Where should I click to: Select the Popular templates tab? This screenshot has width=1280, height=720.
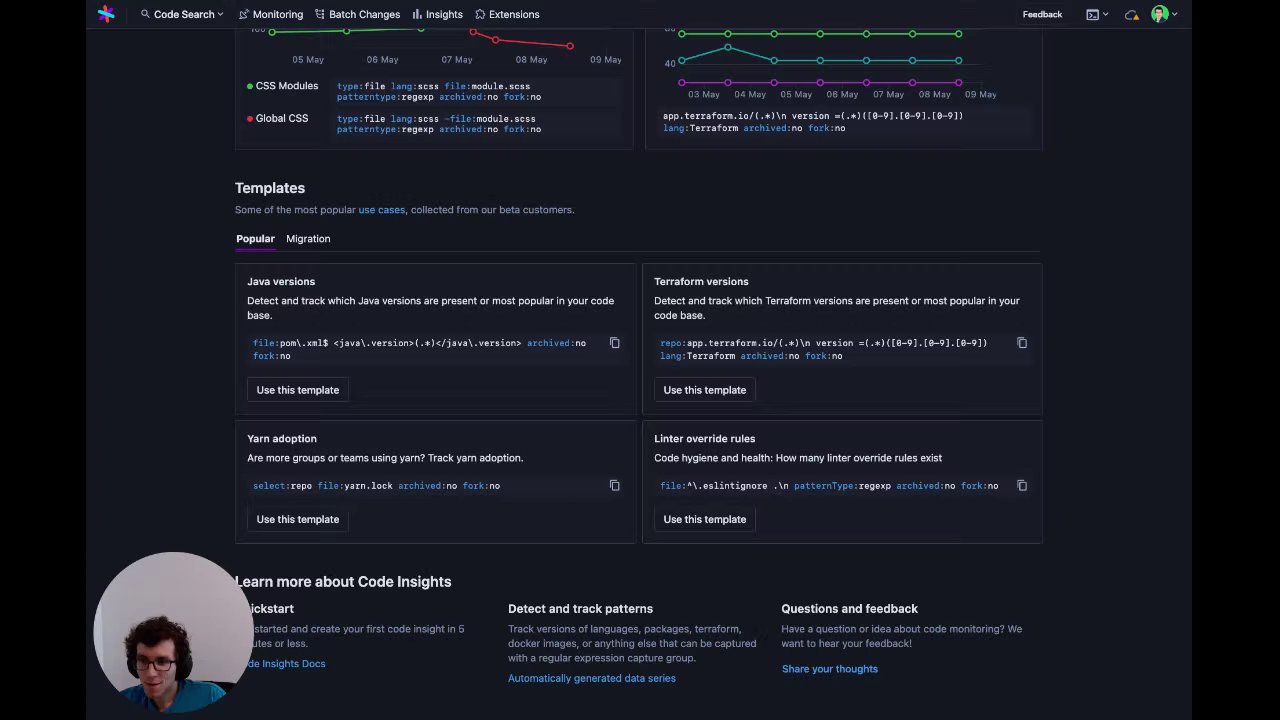[255, 239]
